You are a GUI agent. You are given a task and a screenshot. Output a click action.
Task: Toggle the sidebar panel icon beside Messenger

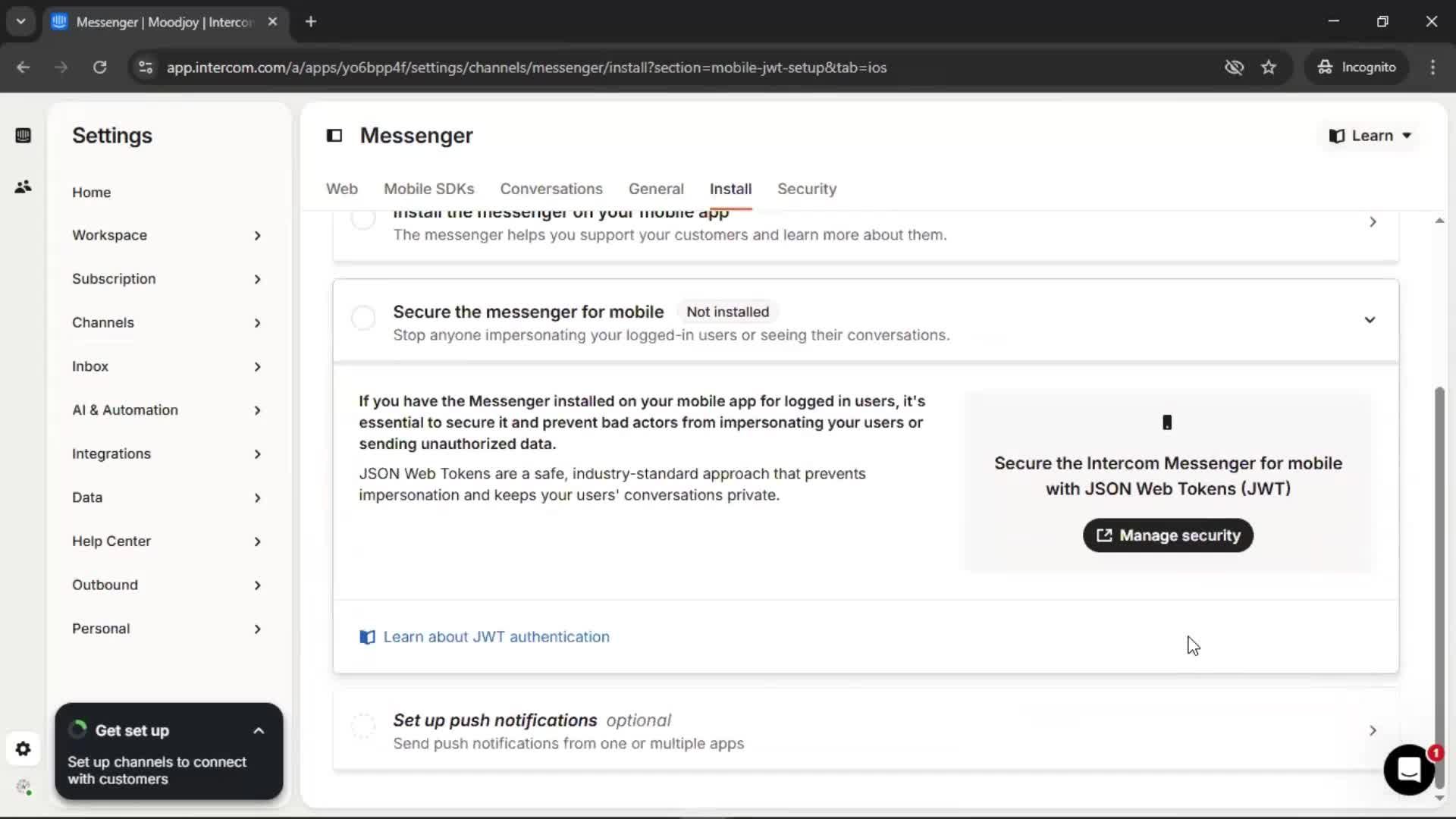tap(334, 136)
